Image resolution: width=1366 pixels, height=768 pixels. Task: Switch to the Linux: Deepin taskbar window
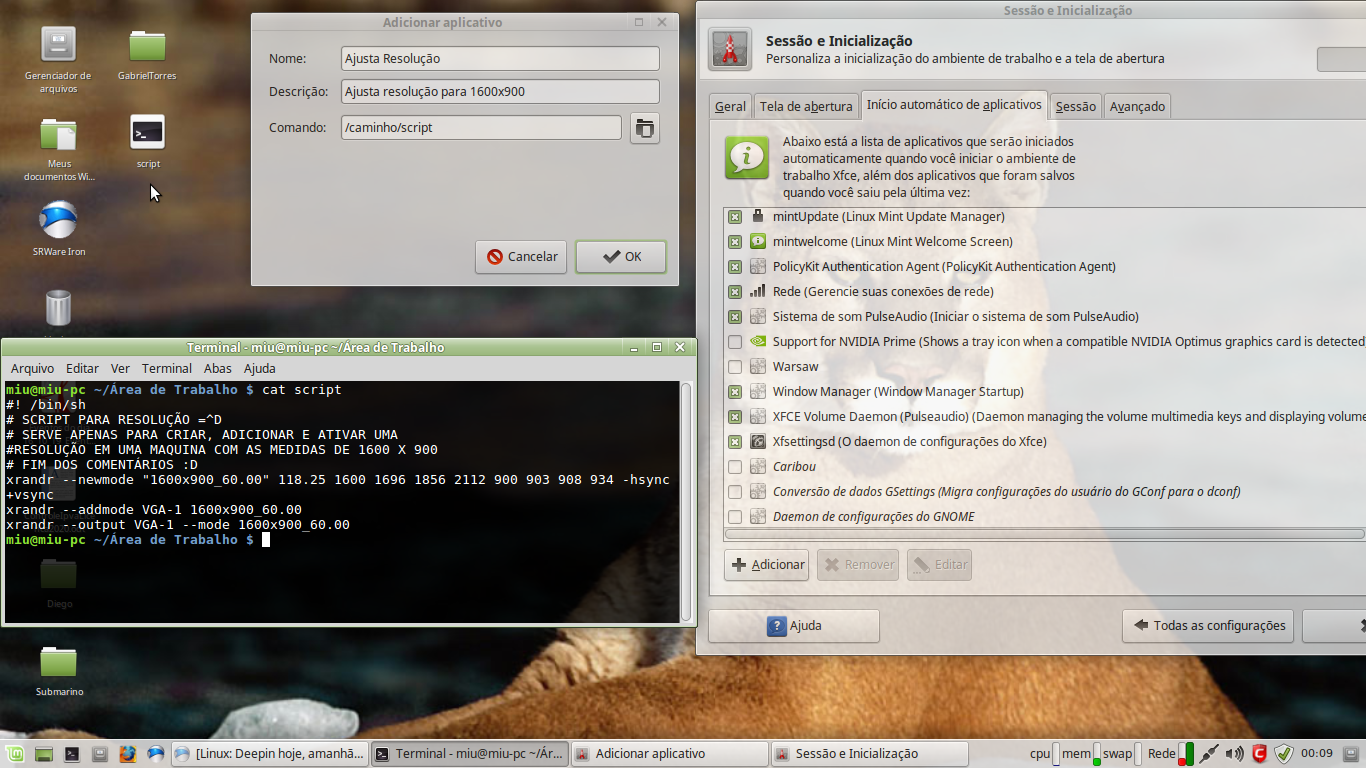point(269,754)
